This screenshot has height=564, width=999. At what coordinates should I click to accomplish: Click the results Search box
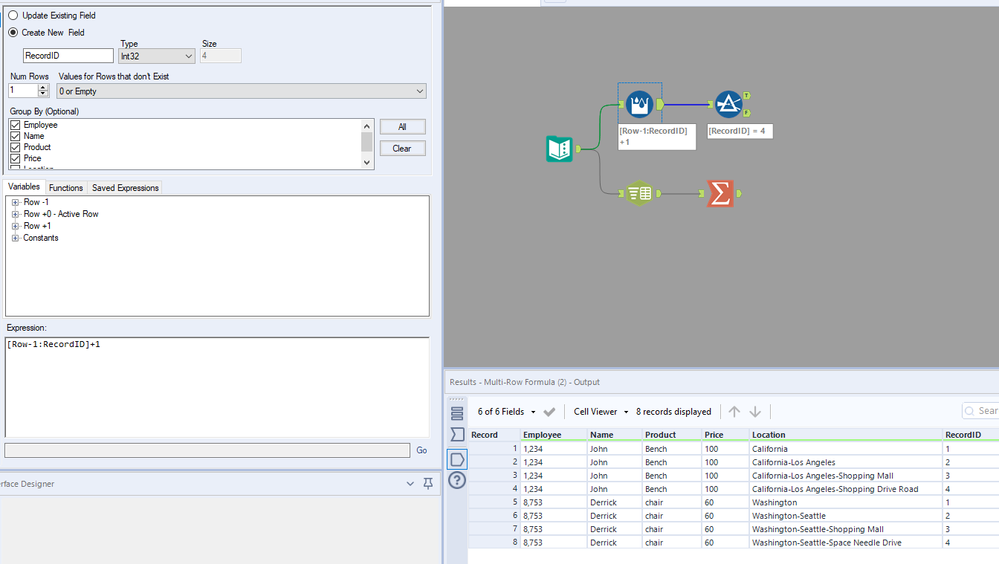click(980, 411)
